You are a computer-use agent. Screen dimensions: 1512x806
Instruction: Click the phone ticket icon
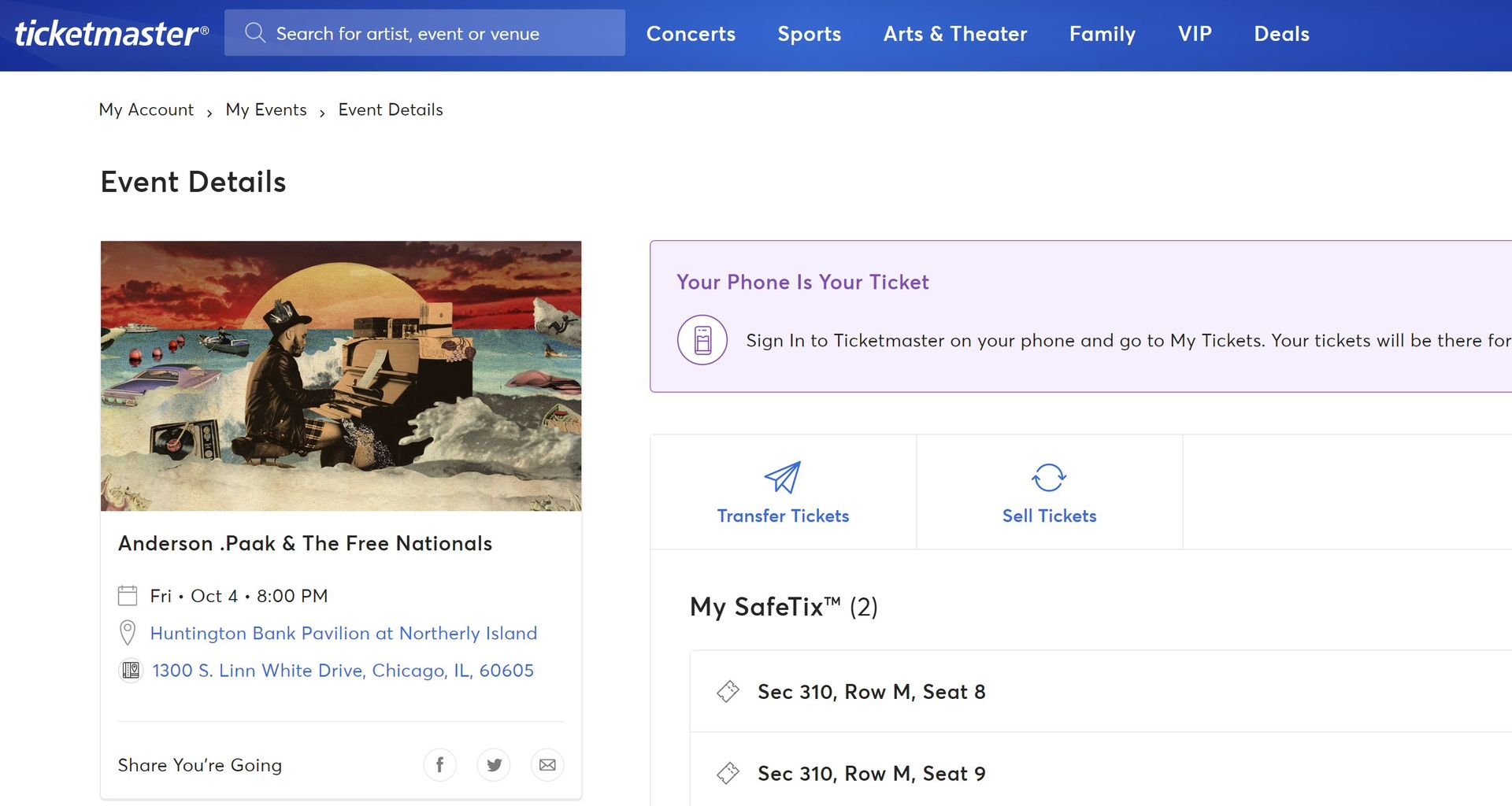coord(702,340)
